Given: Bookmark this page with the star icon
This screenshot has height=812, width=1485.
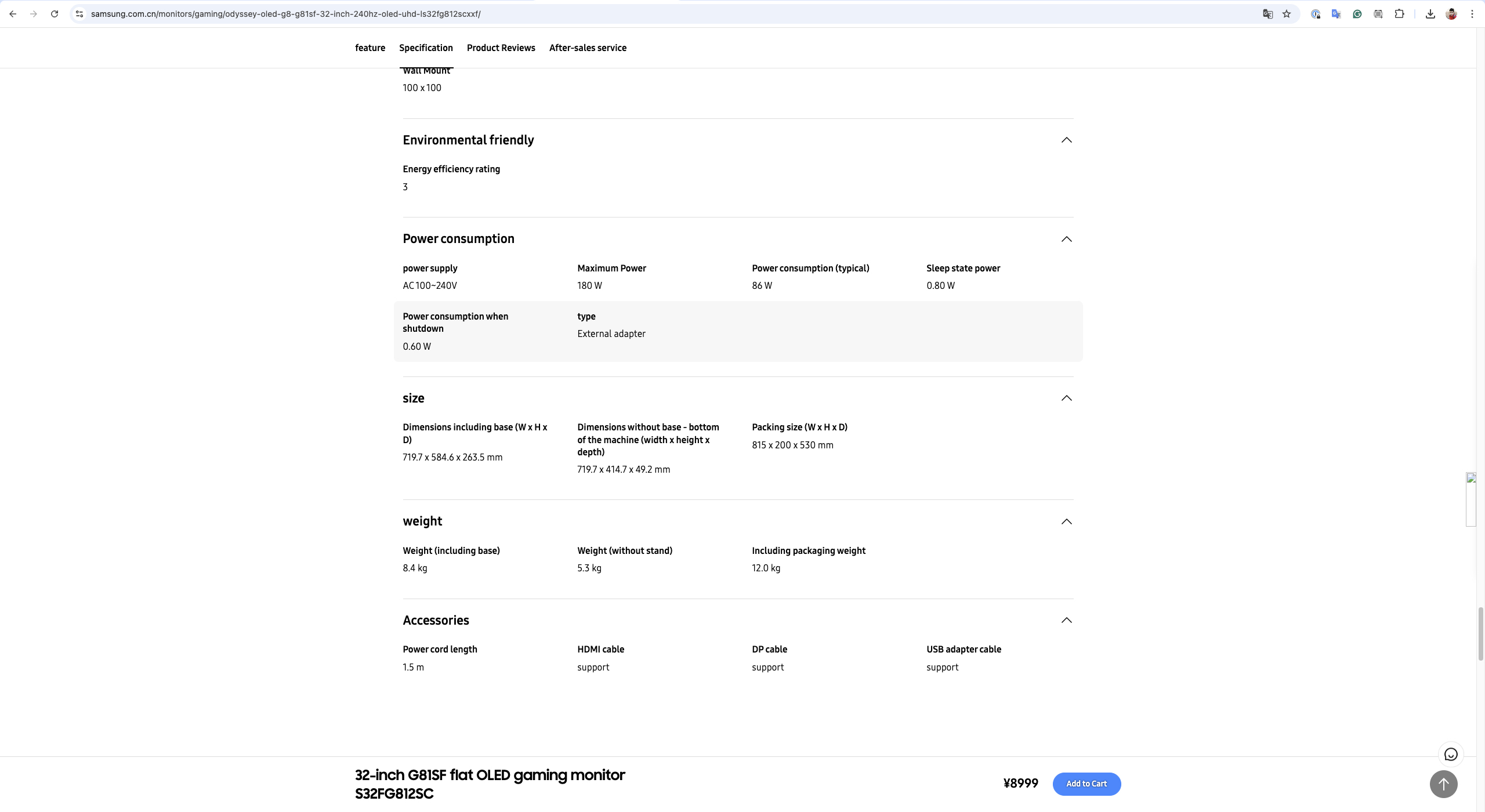Looking at the screenshot, I should pos(1287,14).
